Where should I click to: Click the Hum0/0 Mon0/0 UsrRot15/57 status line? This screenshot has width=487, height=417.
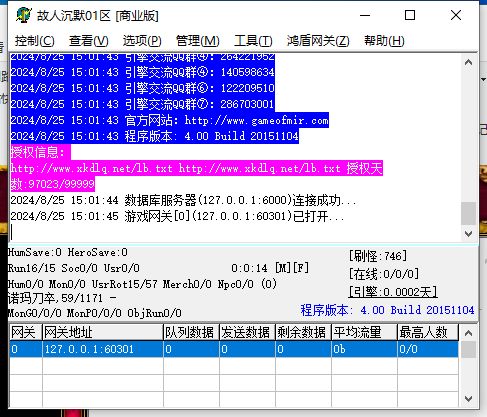click(142, 284)
